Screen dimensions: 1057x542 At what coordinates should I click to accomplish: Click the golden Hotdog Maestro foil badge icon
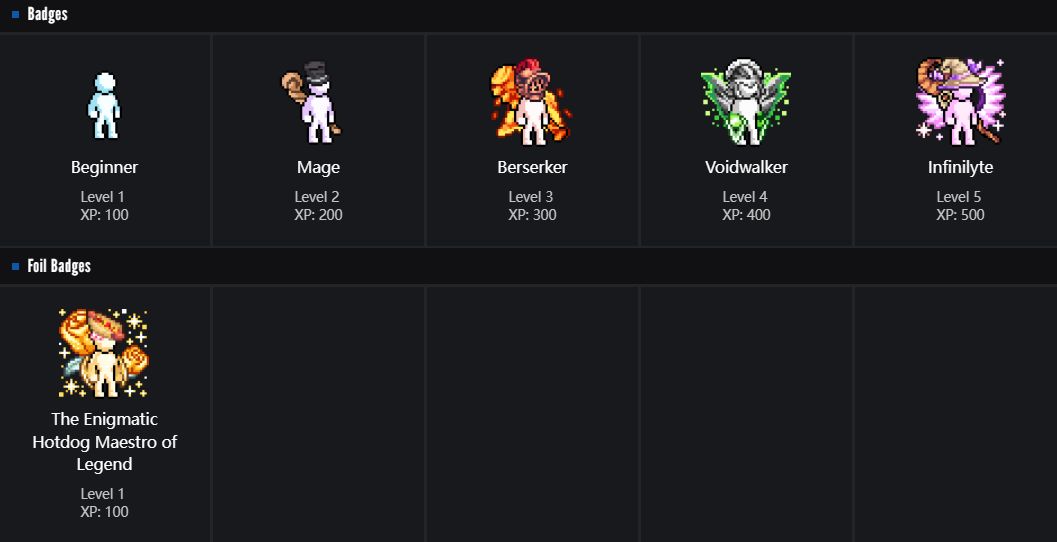(104, 353)
